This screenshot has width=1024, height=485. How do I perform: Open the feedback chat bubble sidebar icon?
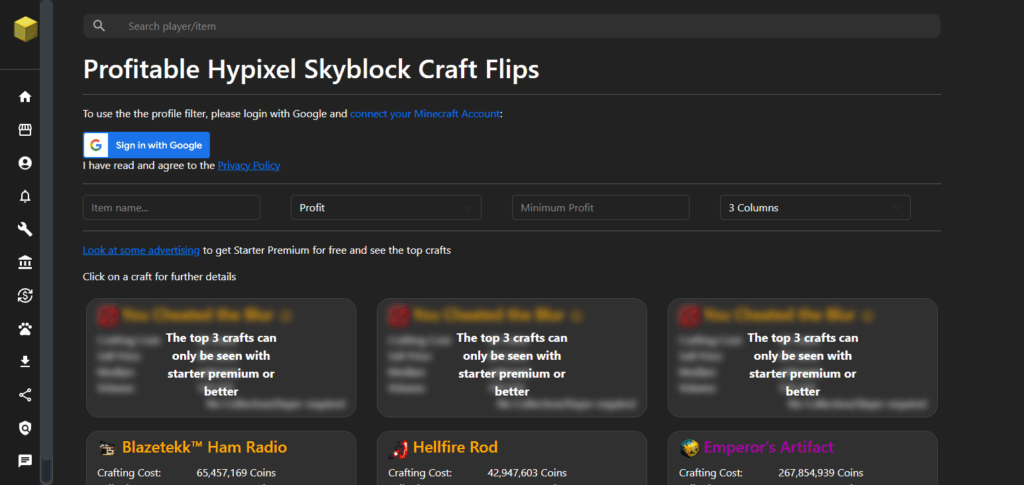(25, 462)
